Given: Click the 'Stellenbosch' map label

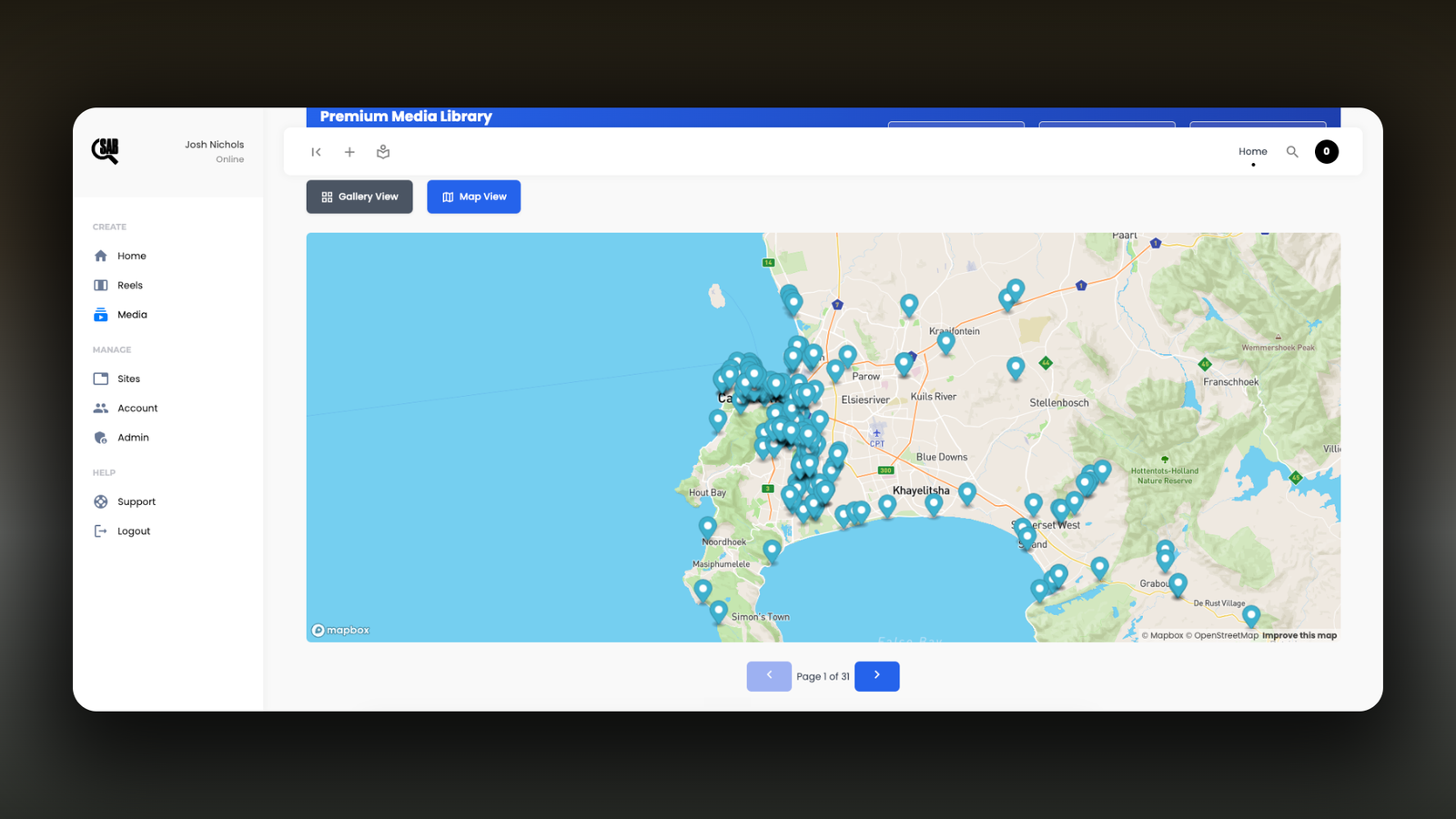Looking at the screenshot, I should tap(1059, 402).
